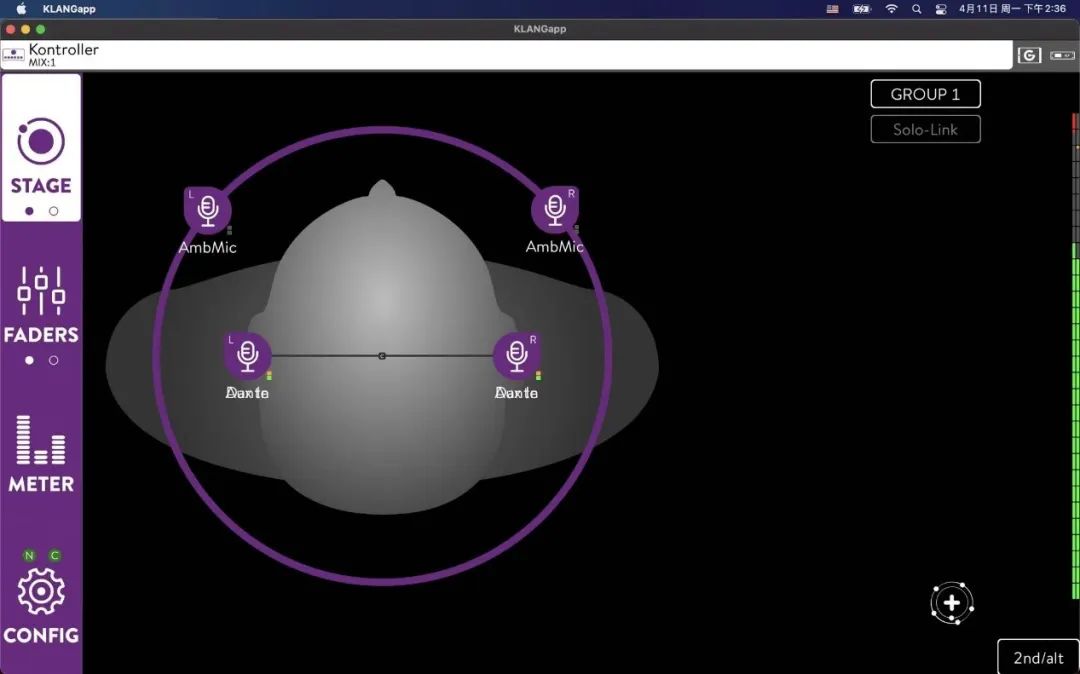Click the green N status indicator

coord(29,556)
